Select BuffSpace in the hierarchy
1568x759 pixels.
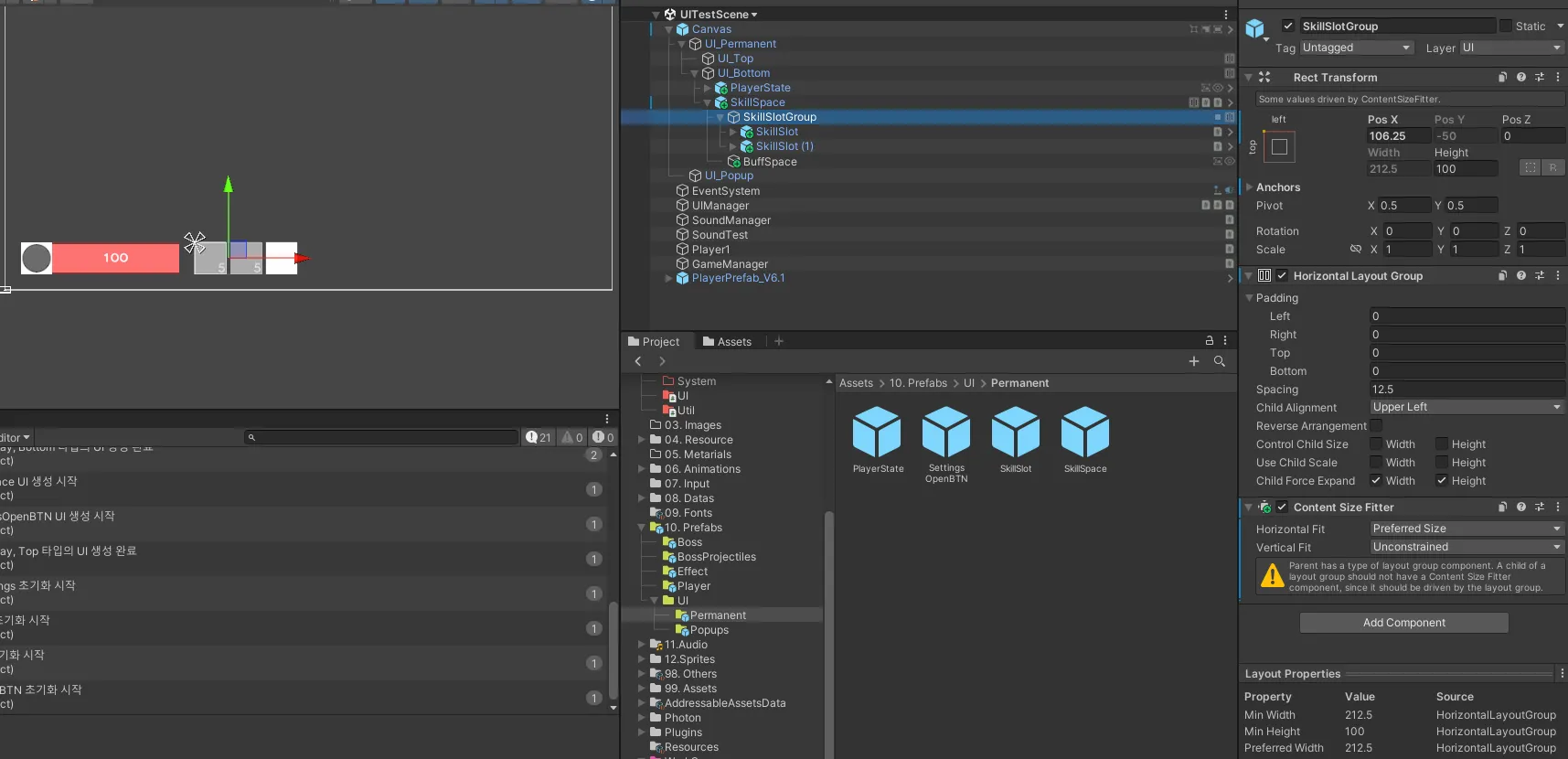coord(769,162)
